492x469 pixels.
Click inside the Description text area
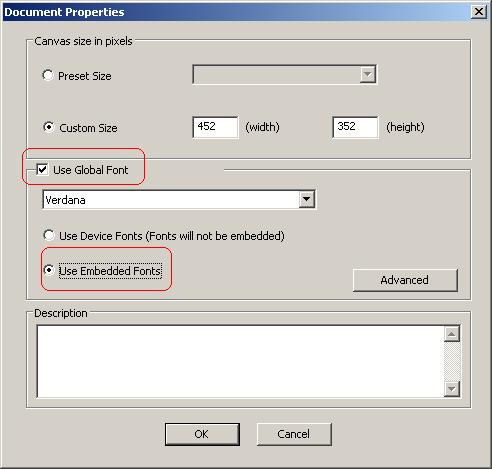(x=240, y=361)
